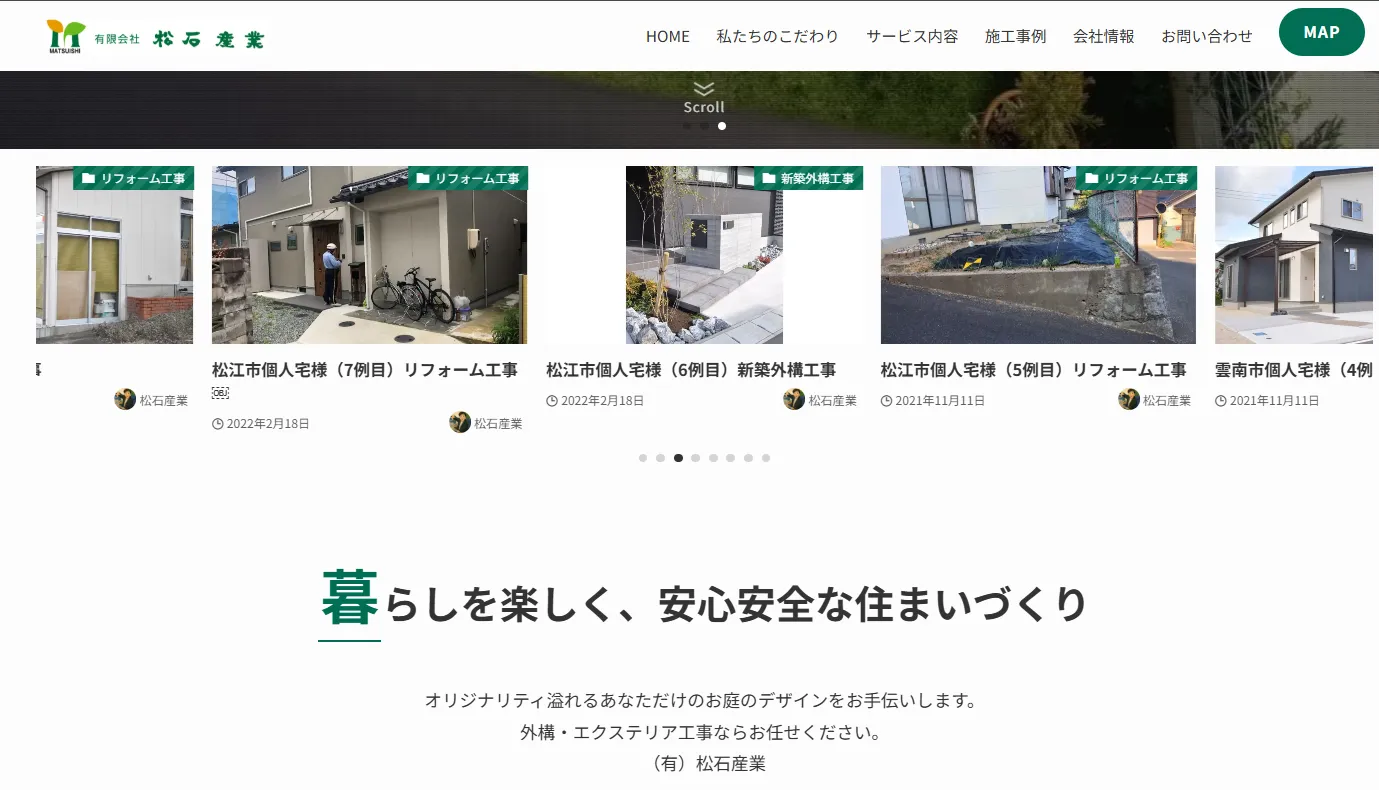Click author avatar on 6例目 新築外構工事 post
Viewport: 1379px width, 790px height.
(x=794, y=400)
